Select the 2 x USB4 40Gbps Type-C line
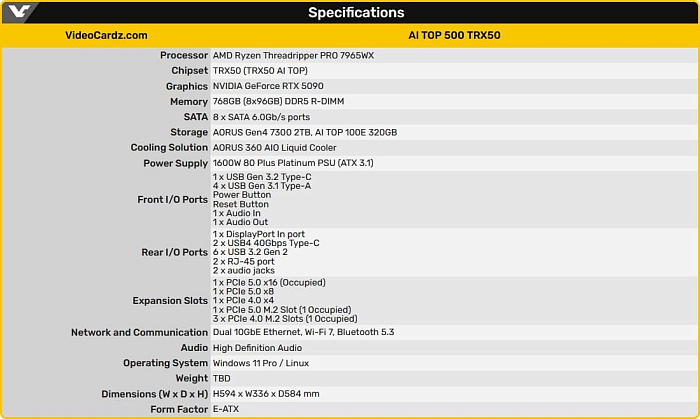700x419 pixels. (x=266, y=243)
